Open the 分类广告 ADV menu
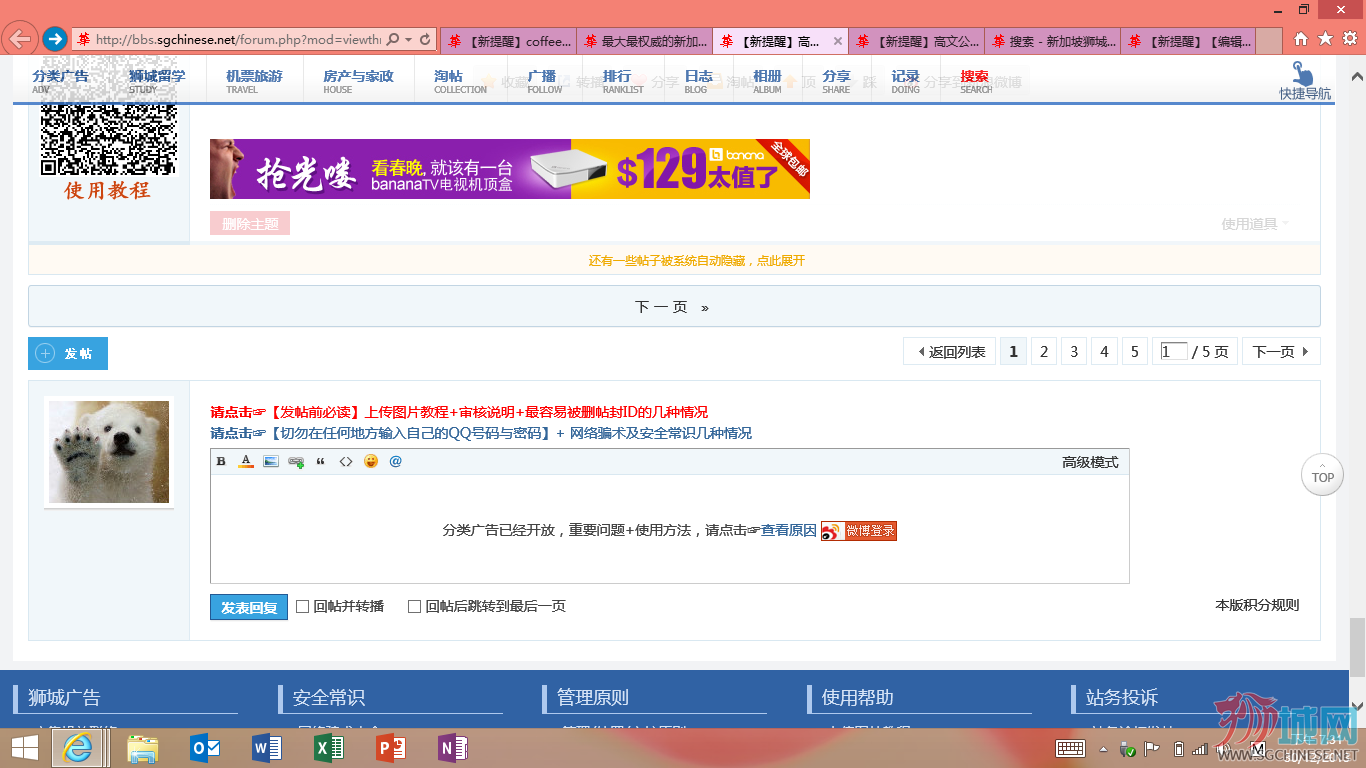Image resolution: width=1366 pixels, height=768 pixels. 60,81
